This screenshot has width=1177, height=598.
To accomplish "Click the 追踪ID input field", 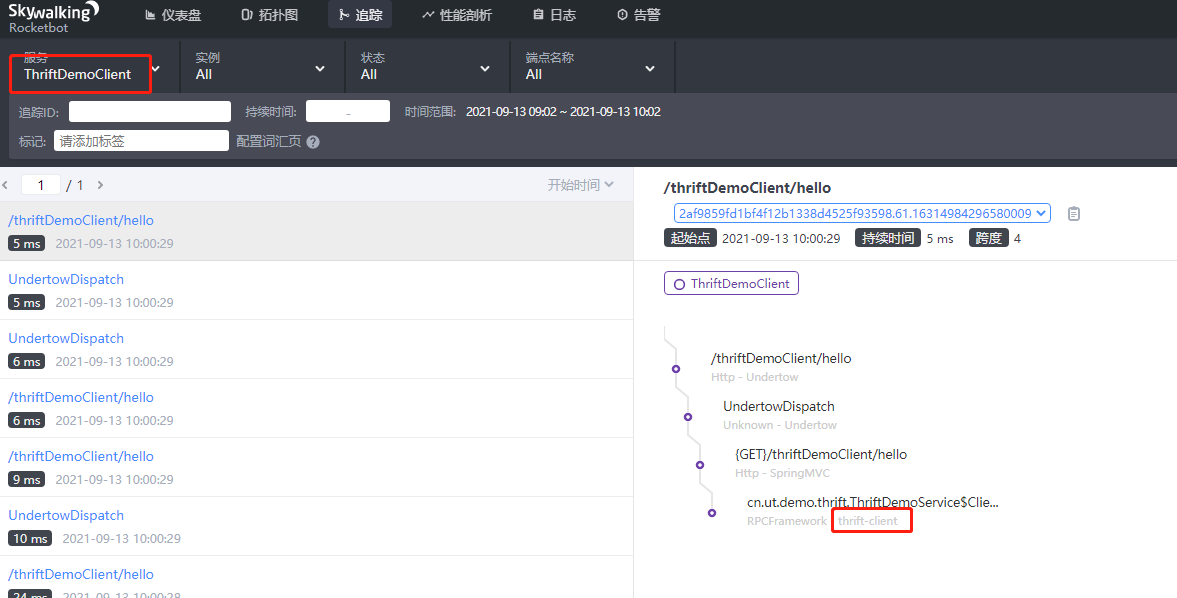I will 150,112.
